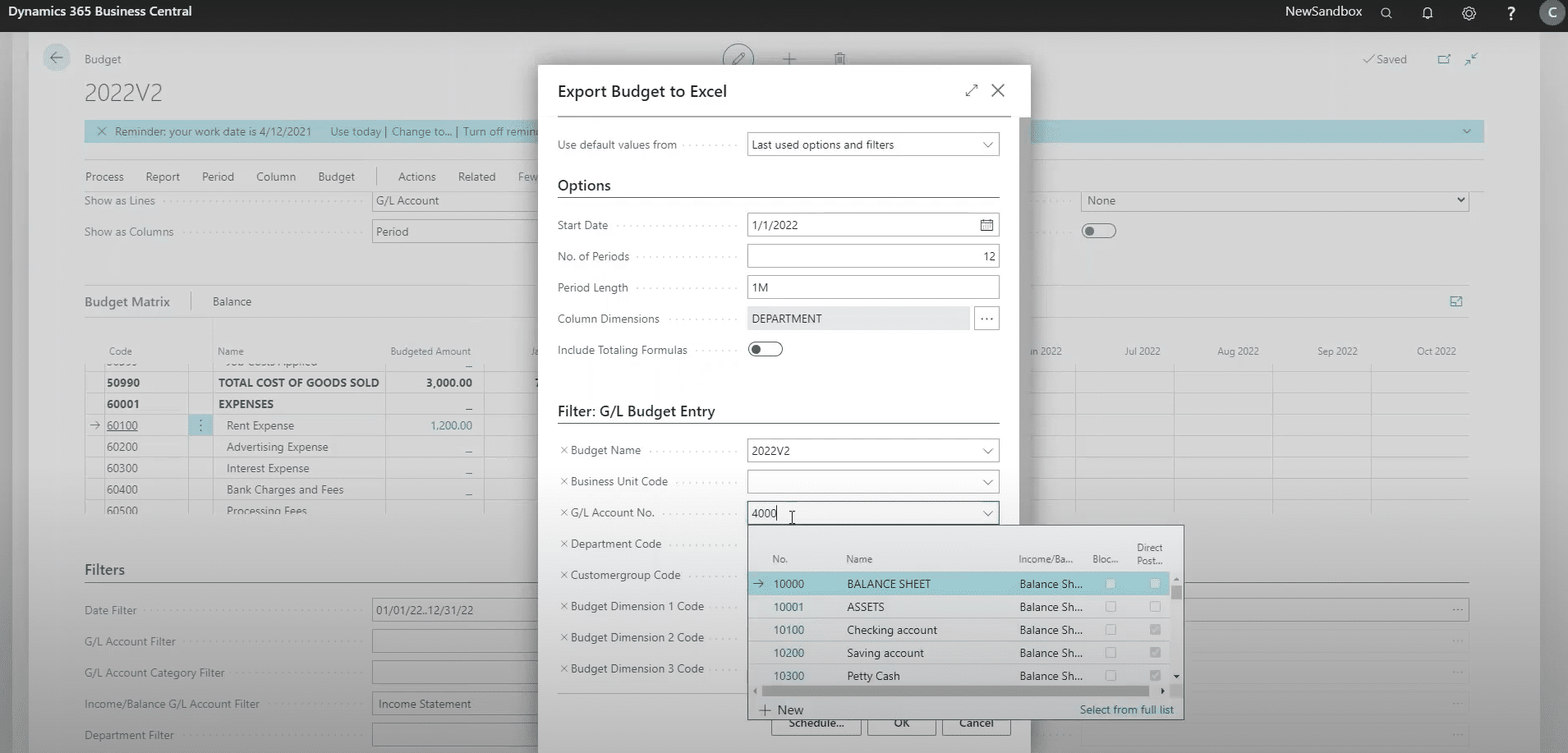Open the help question mark
The height and width of the screenshot is (753, 1568).
point(1511,13)
